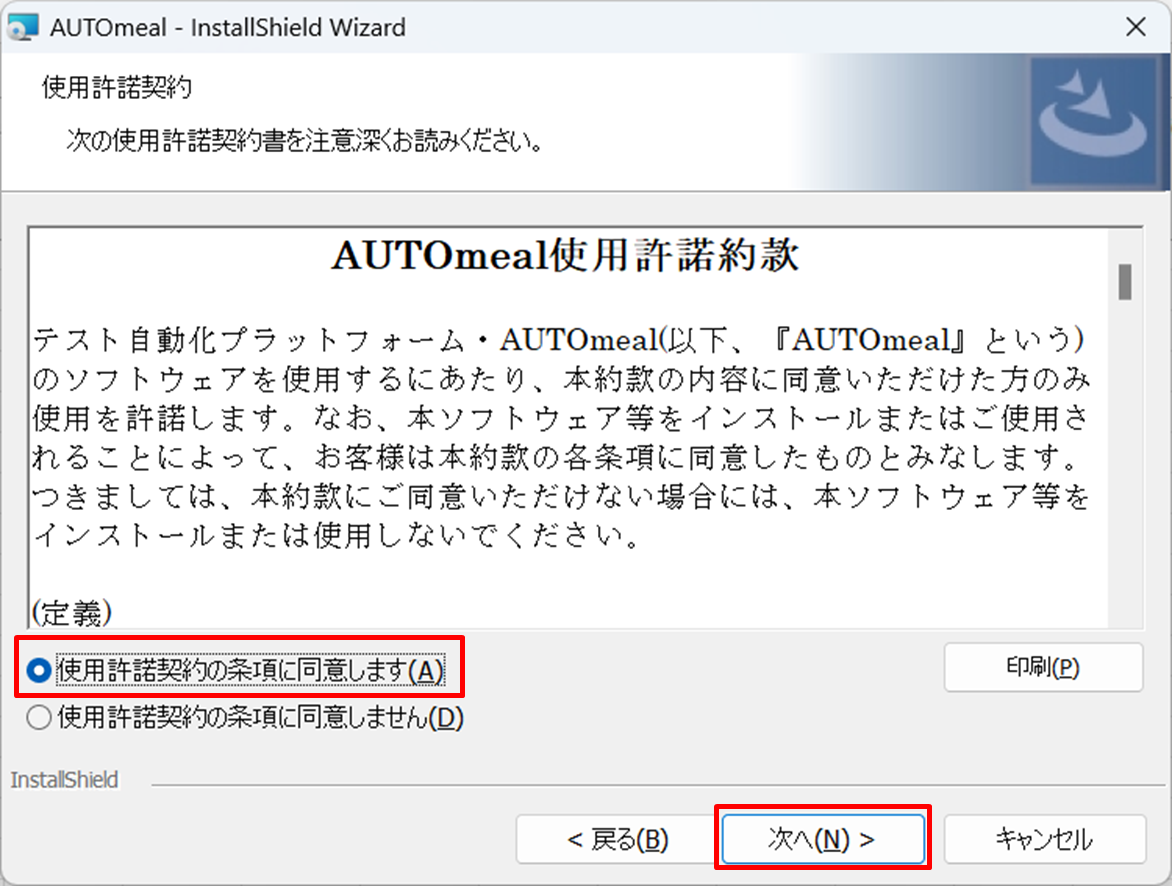
Task: Close the InstallShield Wizard window
Action: pos(1135,27)
